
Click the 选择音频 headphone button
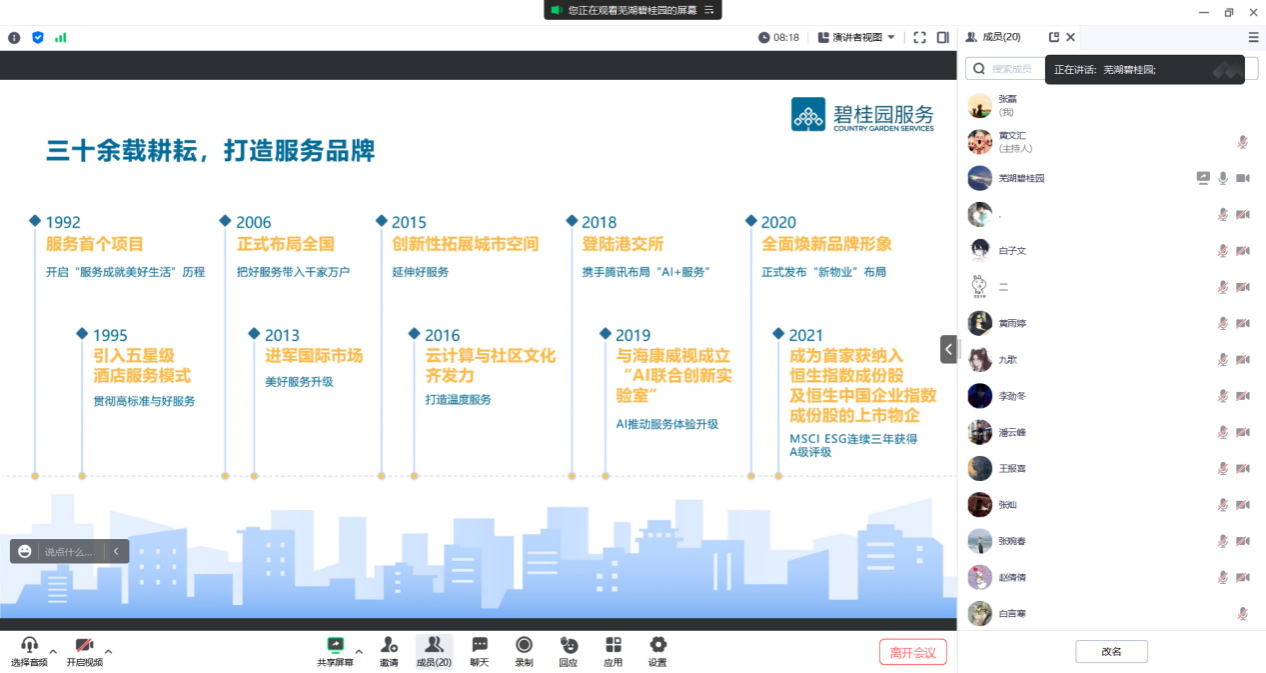[x=29, y=650]
